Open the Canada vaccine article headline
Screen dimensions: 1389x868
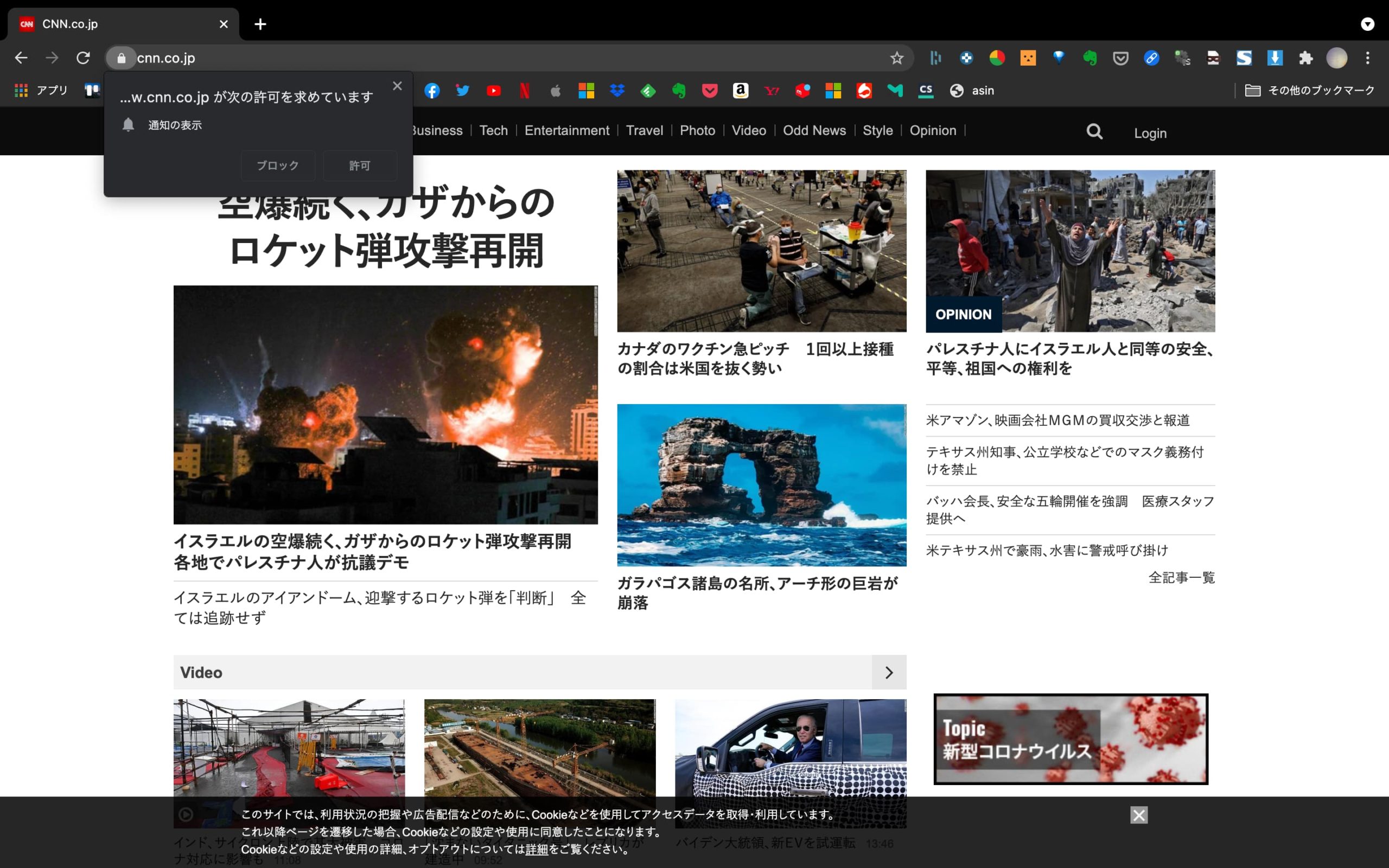755,358
